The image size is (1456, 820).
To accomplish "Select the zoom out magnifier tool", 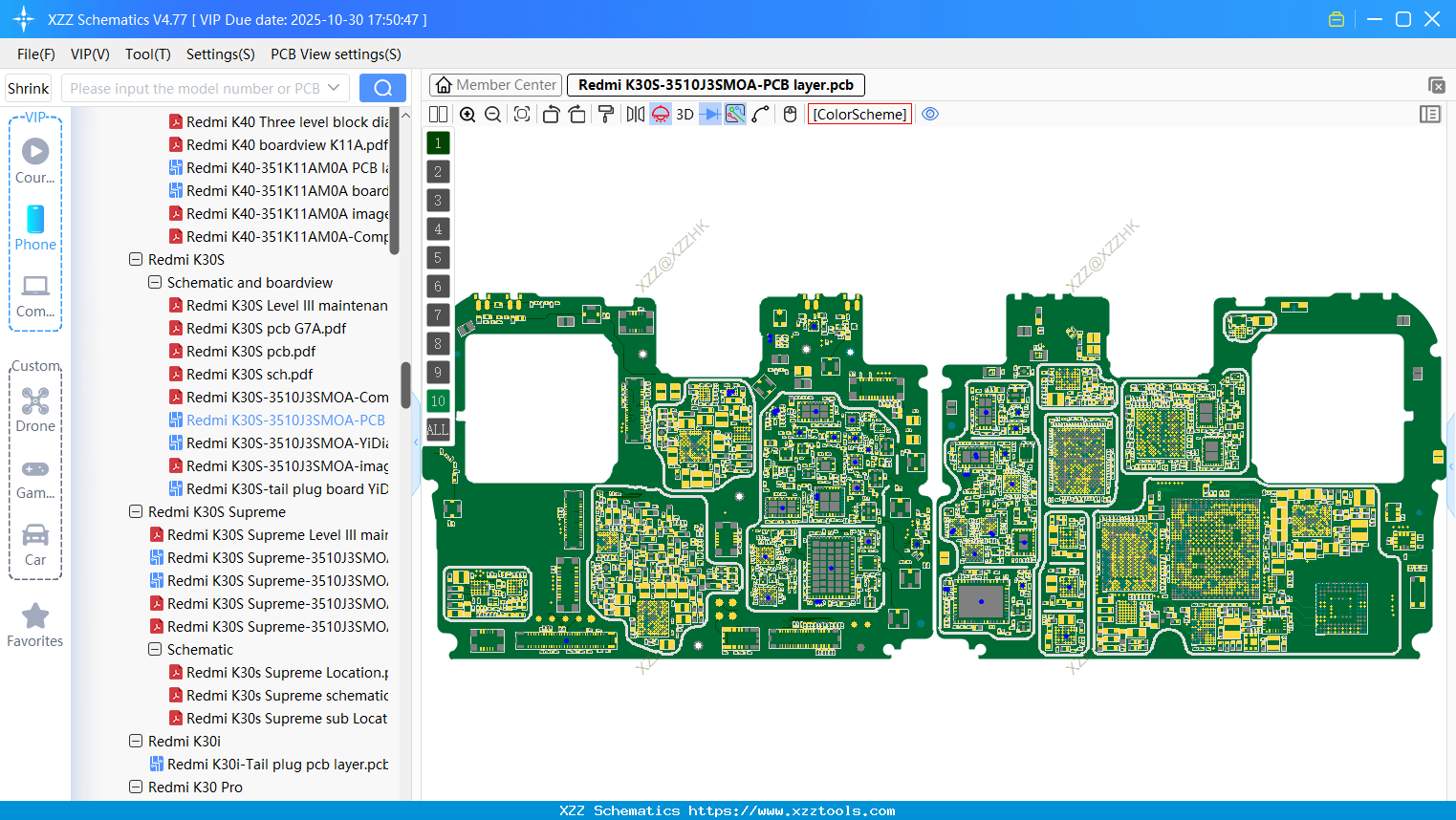I will point(492,114).
